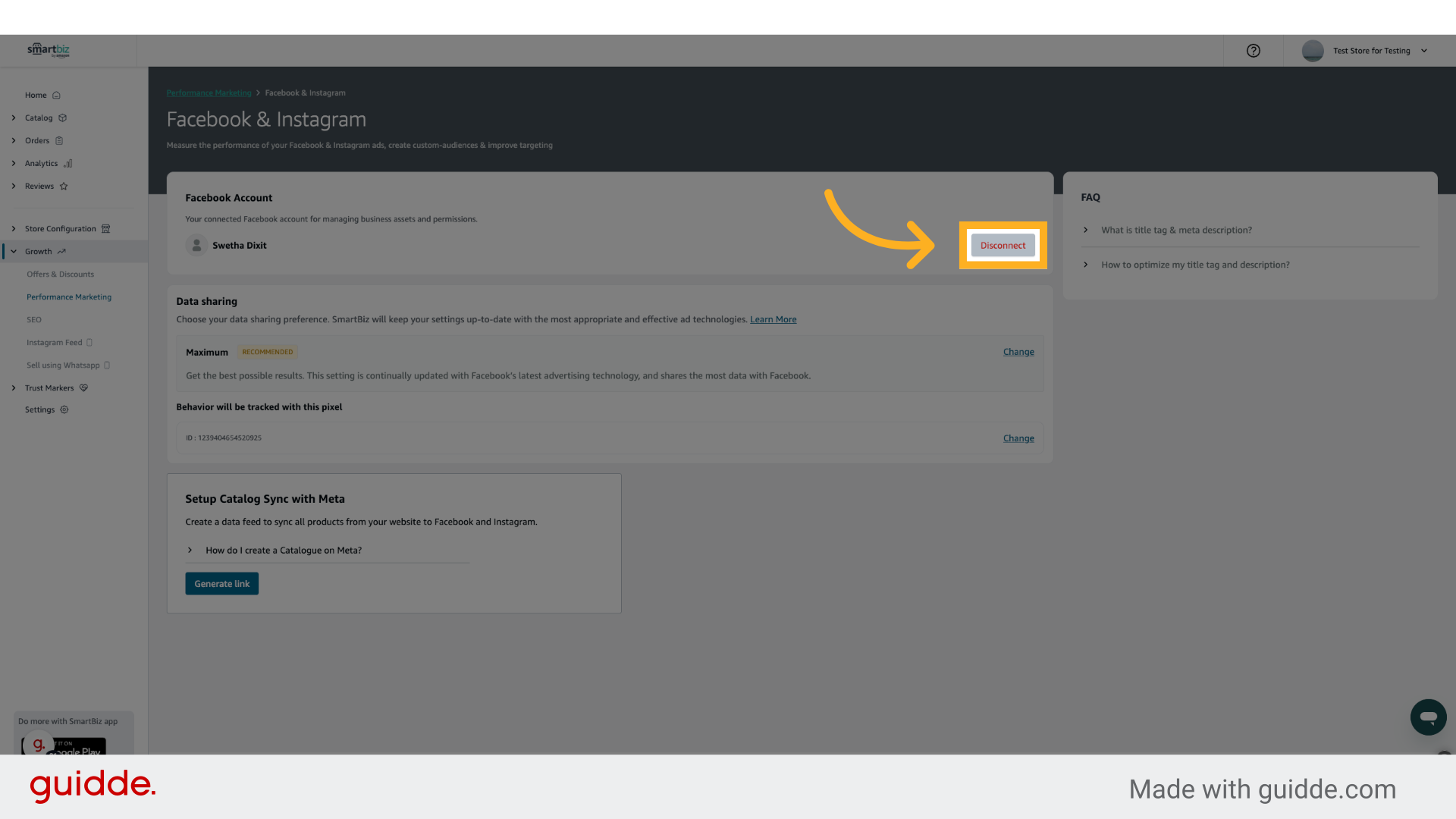Click the Trust Markers shield icon
Image resolution: width=1456 pixels, height=819 pixels.
tap(84, 388)
